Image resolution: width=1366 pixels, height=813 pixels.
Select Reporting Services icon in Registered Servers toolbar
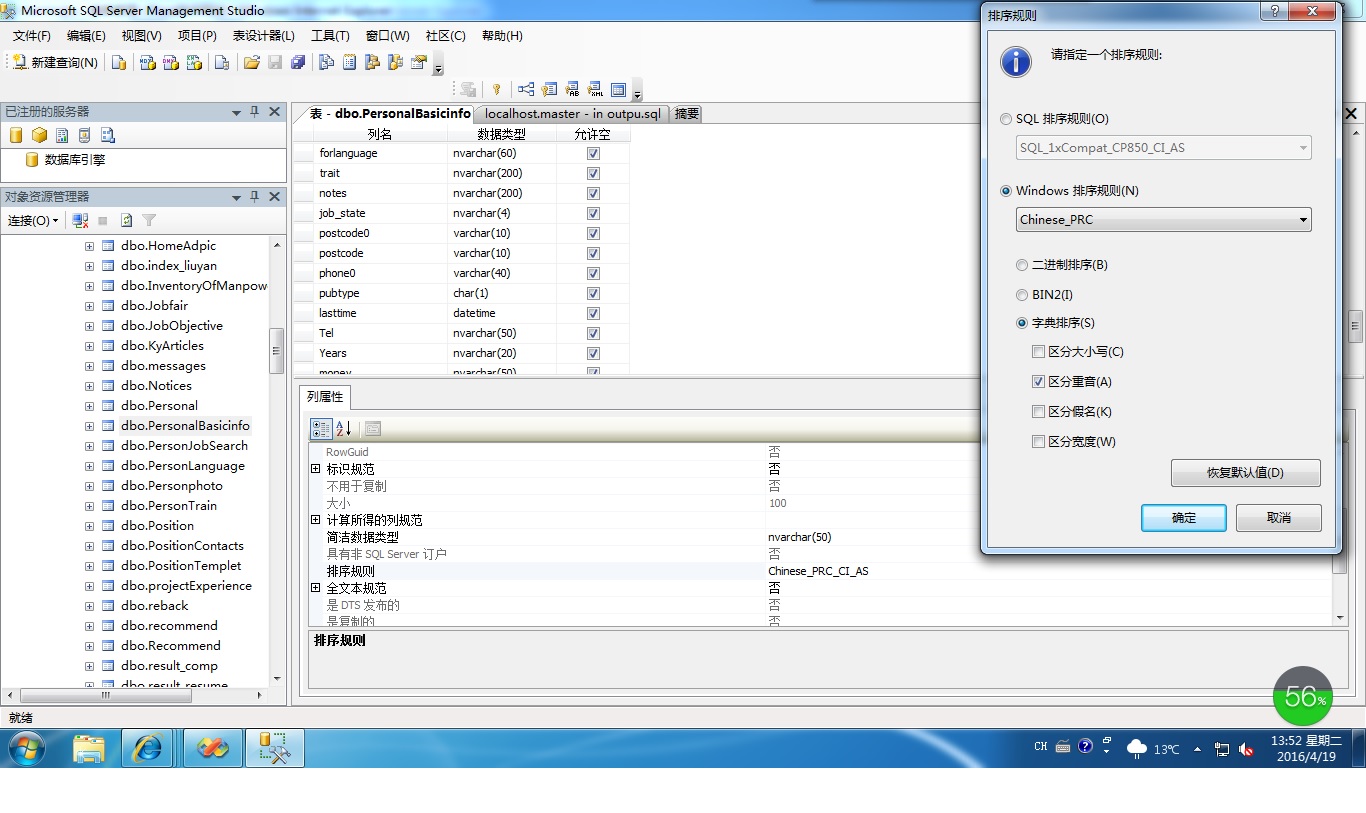62,135
